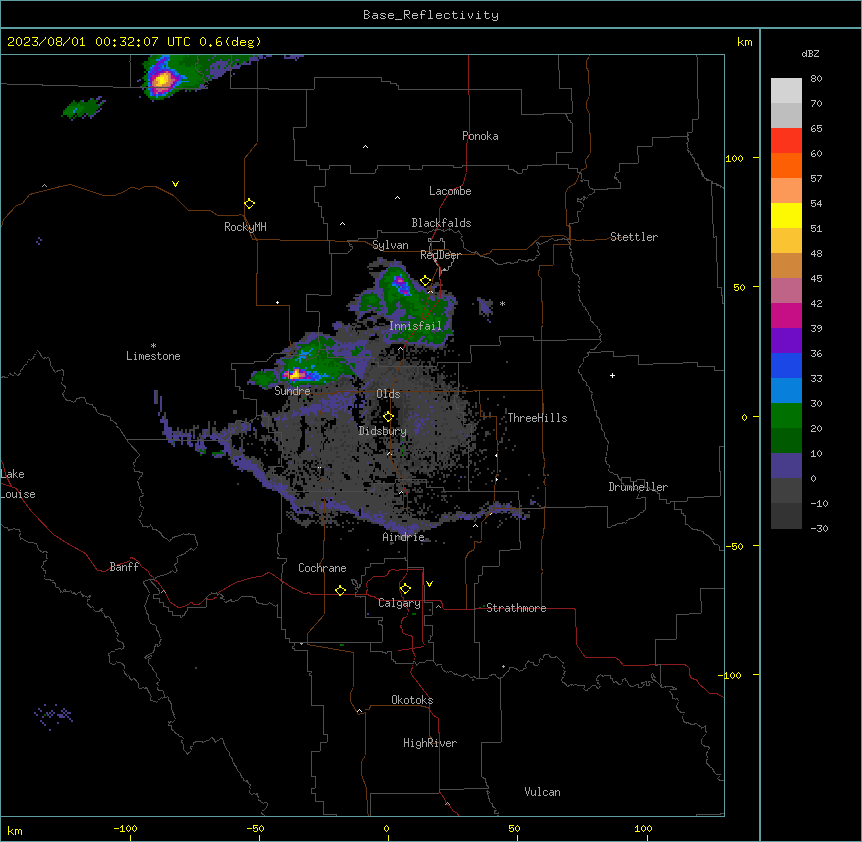This screenshot has width=862, height=842.
Task: Pick the dark orange swatch between 60 and 57
Action: coord(786,165)
